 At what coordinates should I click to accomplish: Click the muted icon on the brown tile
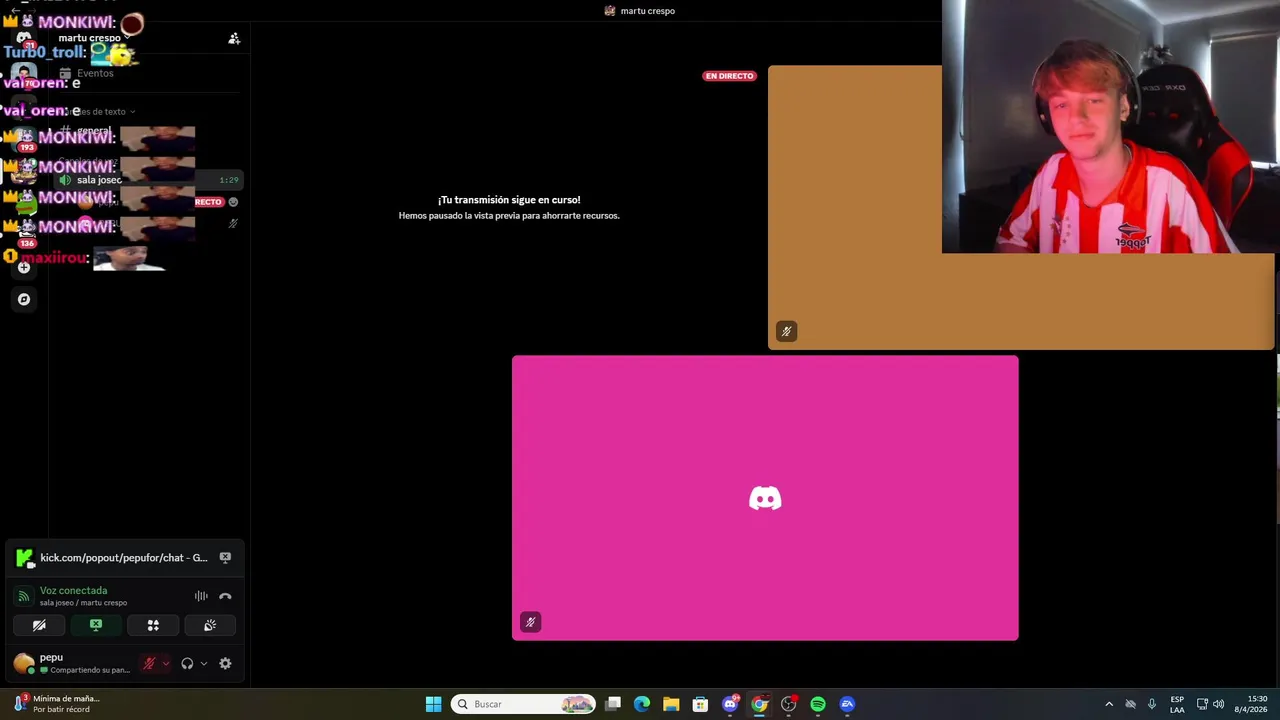786,331
